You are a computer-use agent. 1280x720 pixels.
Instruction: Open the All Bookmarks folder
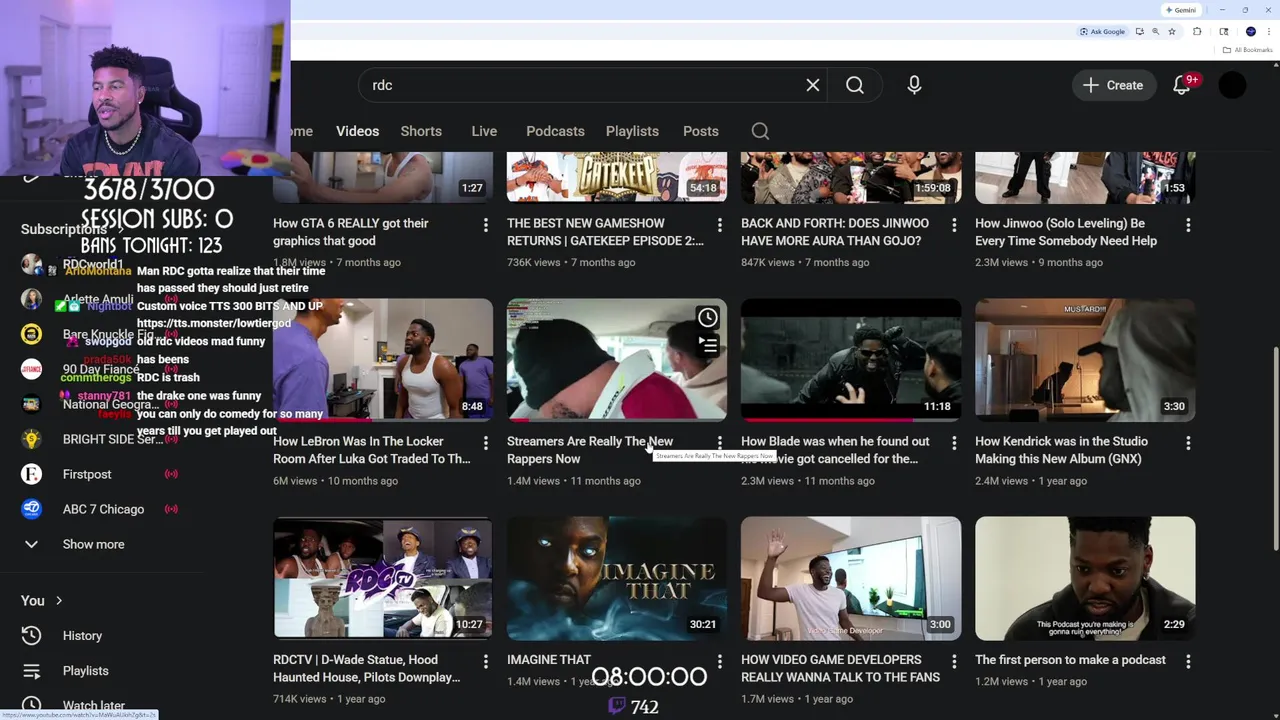(1246, 50)
